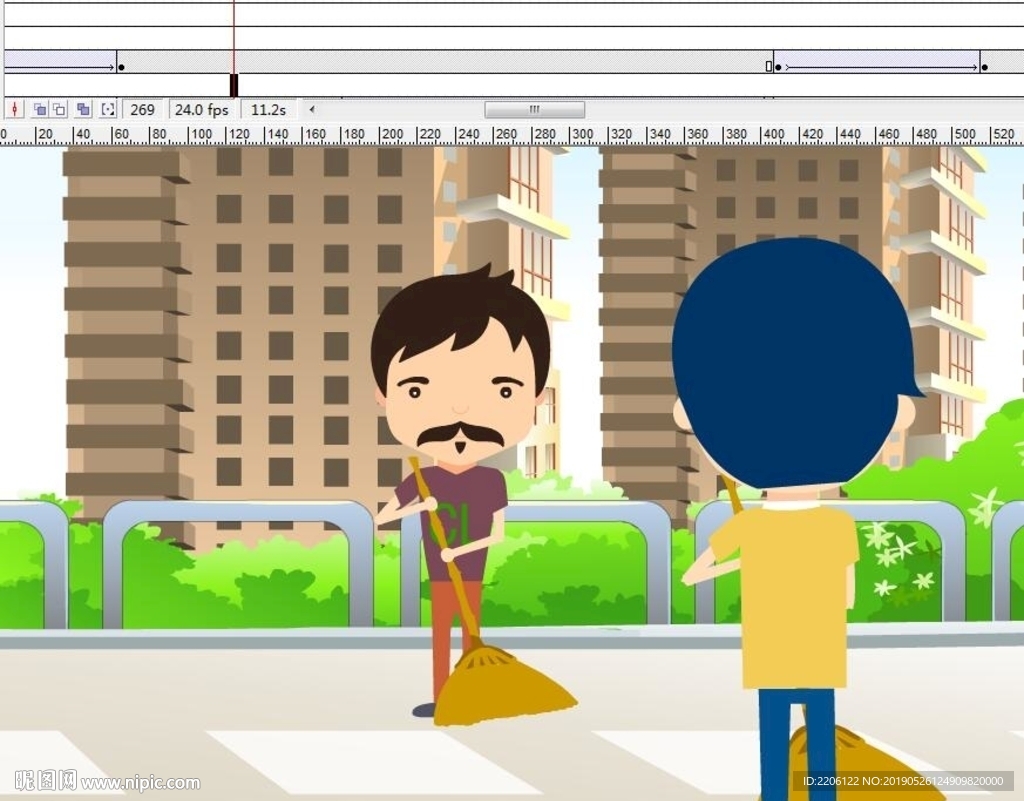Open the Modify Onion Markers menu
1024x801 pixels.
(x=108, y=110)
